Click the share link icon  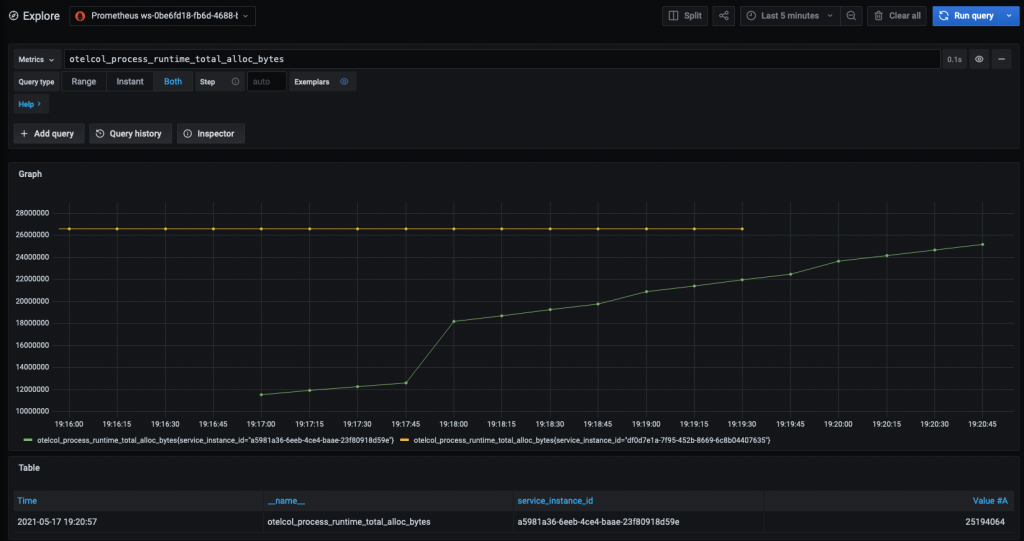tap(725, 16)
